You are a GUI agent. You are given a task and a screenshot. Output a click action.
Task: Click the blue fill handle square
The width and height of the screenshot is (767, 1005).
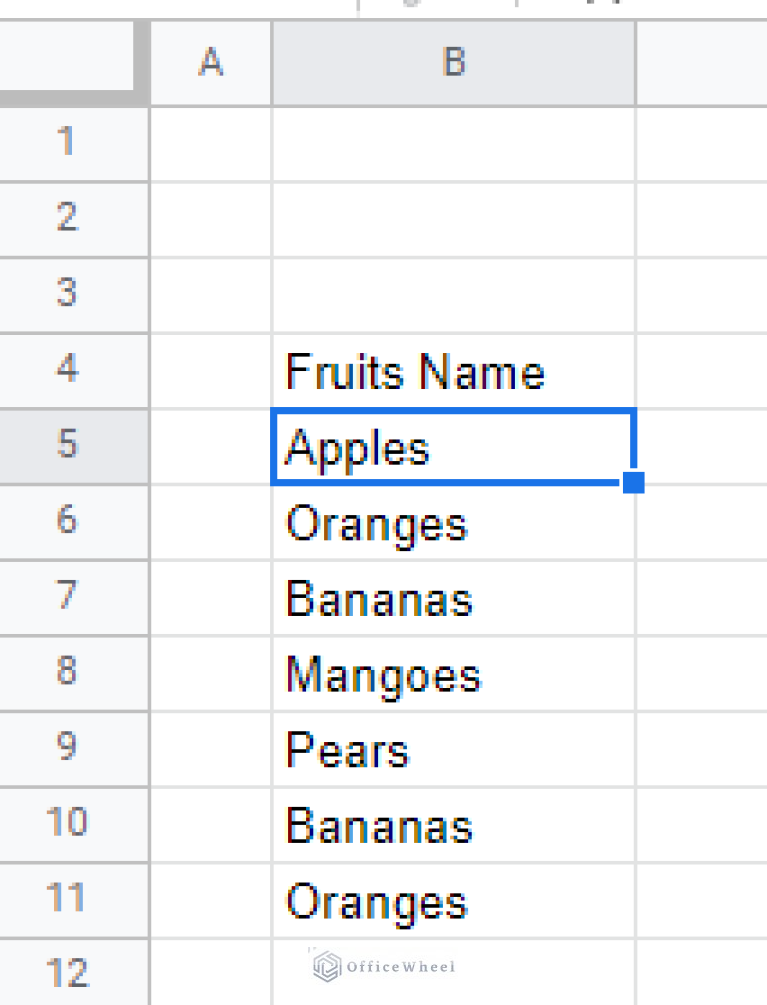[x=633, y=483]
